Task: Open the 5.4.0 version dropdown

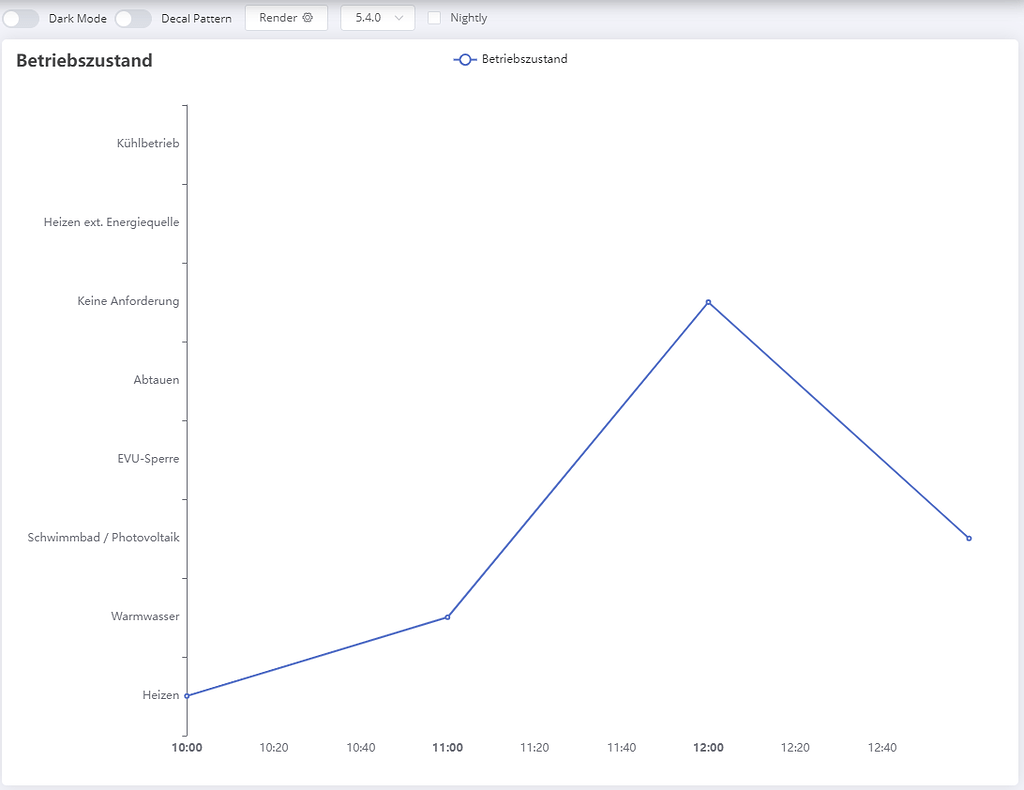Action: [377, 17]
